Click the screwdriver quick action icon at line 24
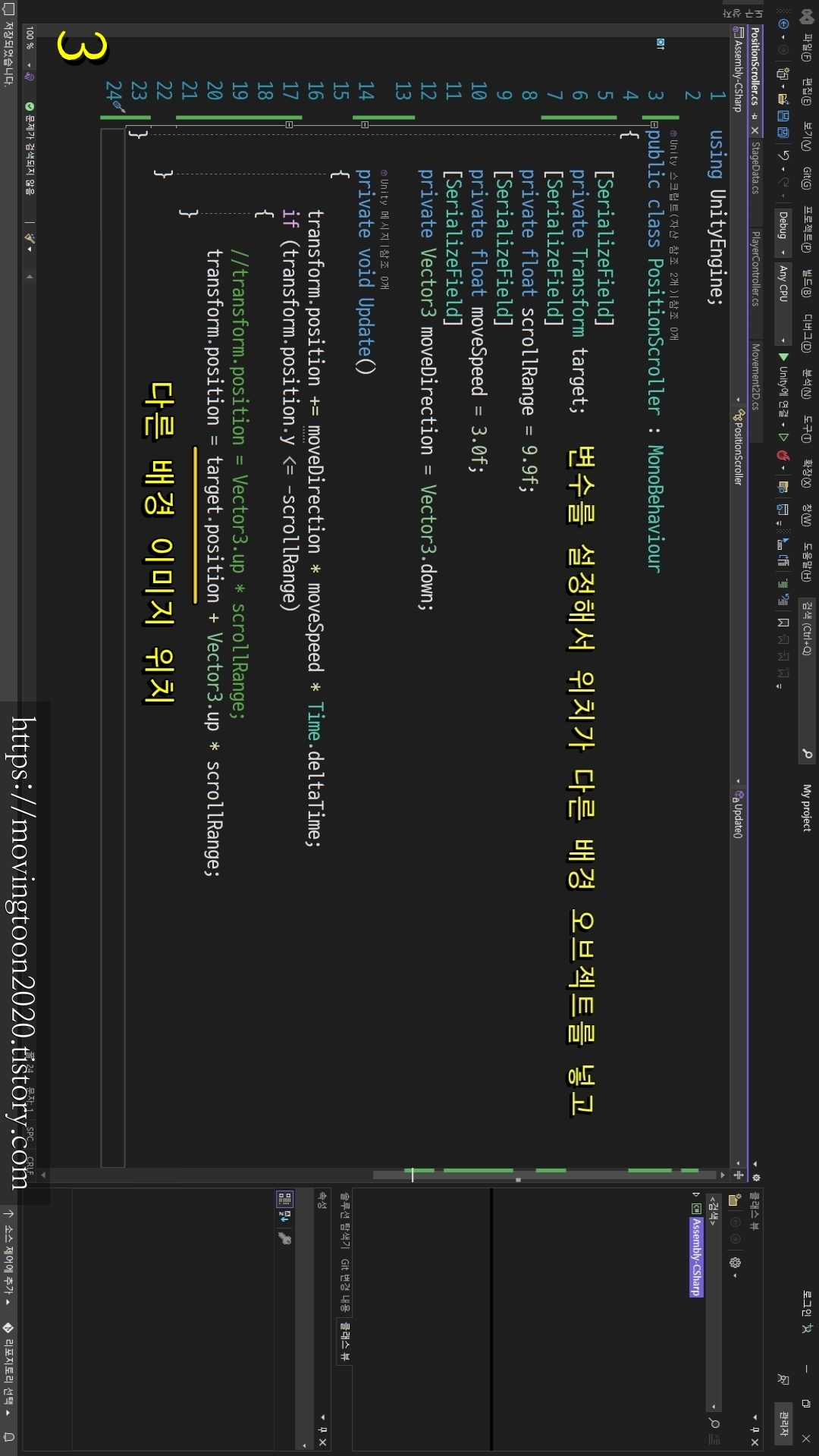 point(119,106)
